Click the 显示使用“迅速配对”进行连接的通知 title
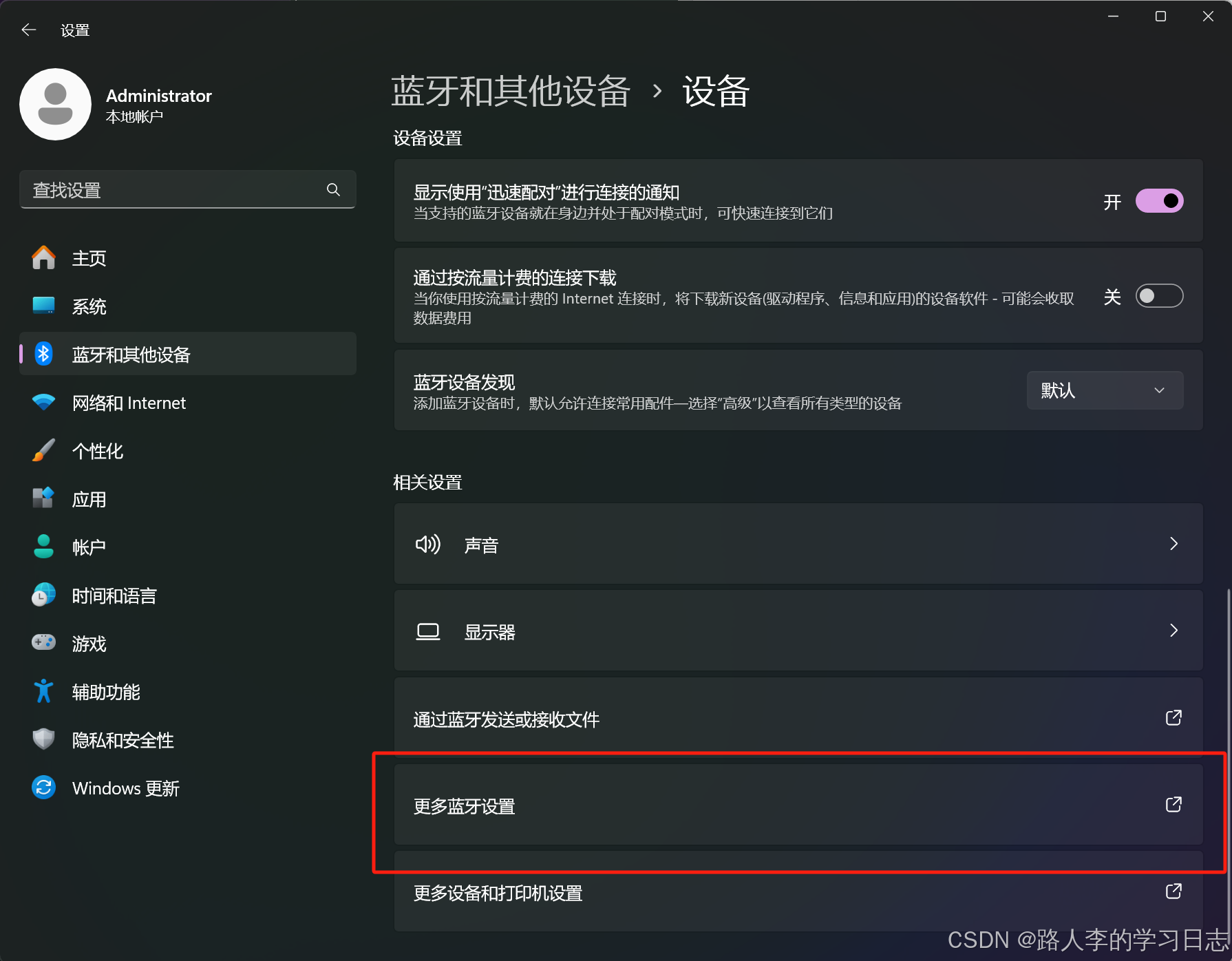The width and height of the screenshot is (1232, 961). point(546,192)
